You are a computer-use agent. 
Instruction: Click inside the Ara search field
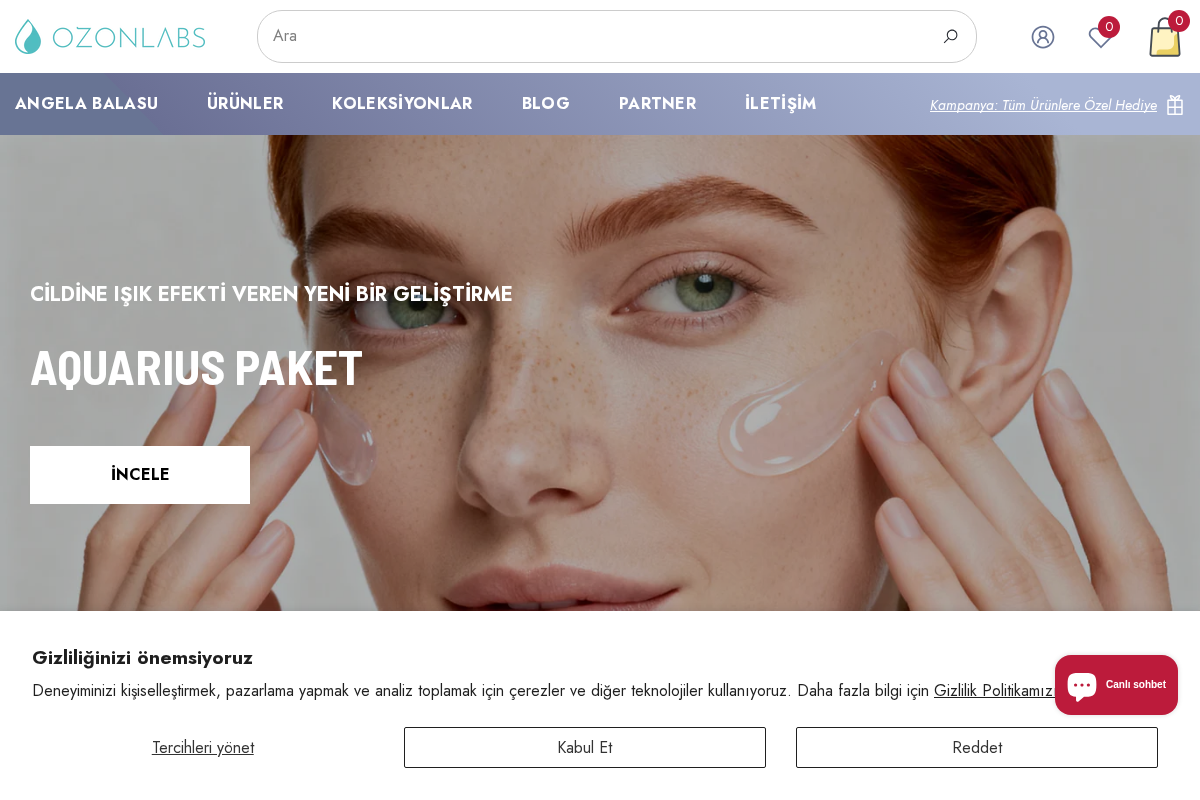click(600, 36)
